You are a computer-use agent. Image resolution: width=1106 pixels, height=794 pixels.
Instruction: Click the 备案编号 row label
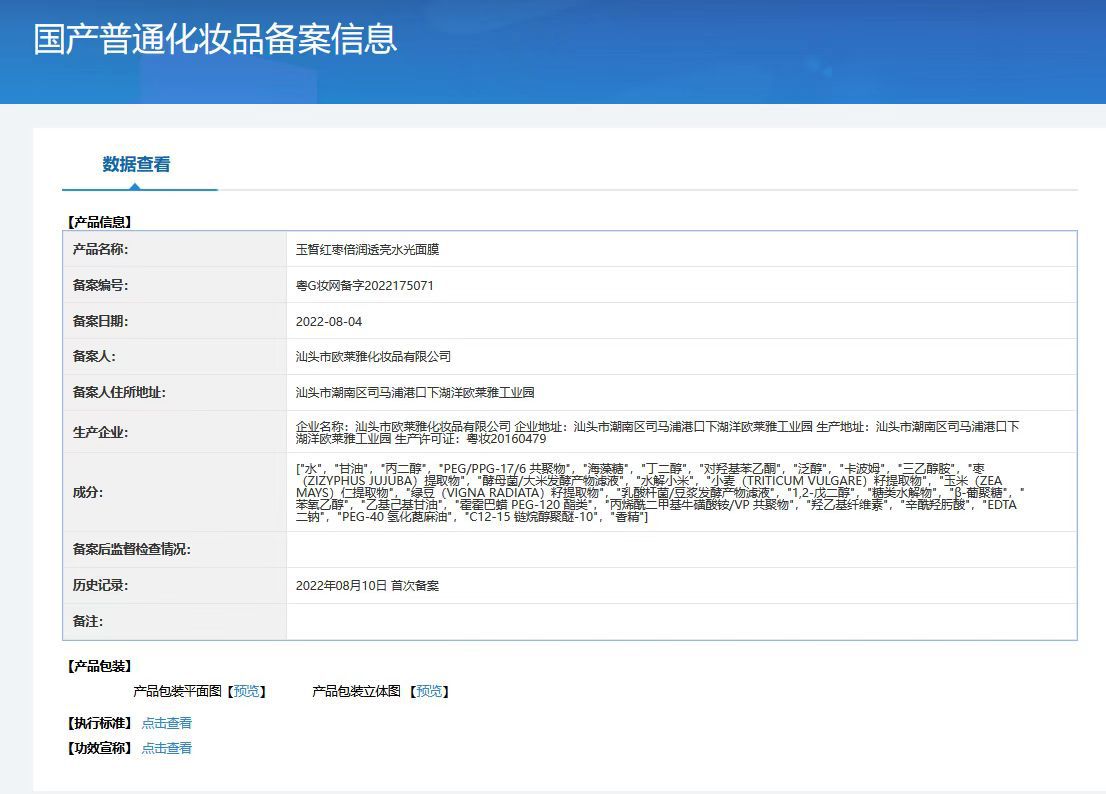pos(100,286)
